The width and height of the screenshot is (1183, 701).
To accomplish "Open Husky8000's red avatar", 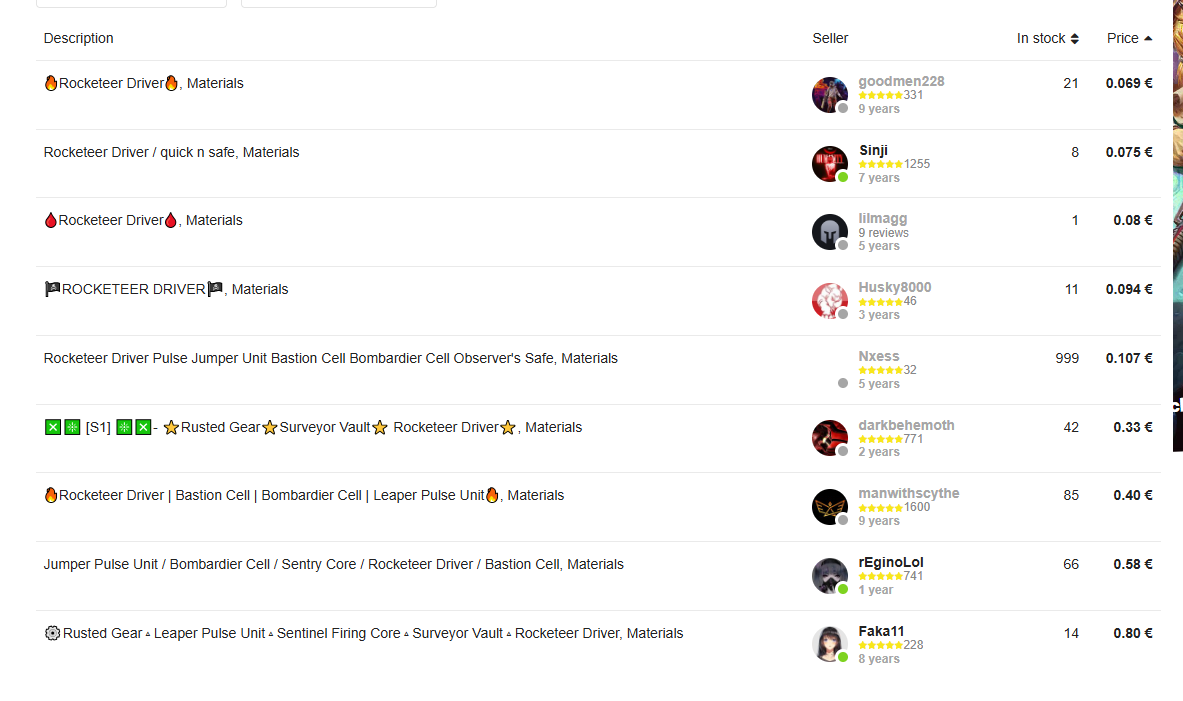I will pos(829,301).
